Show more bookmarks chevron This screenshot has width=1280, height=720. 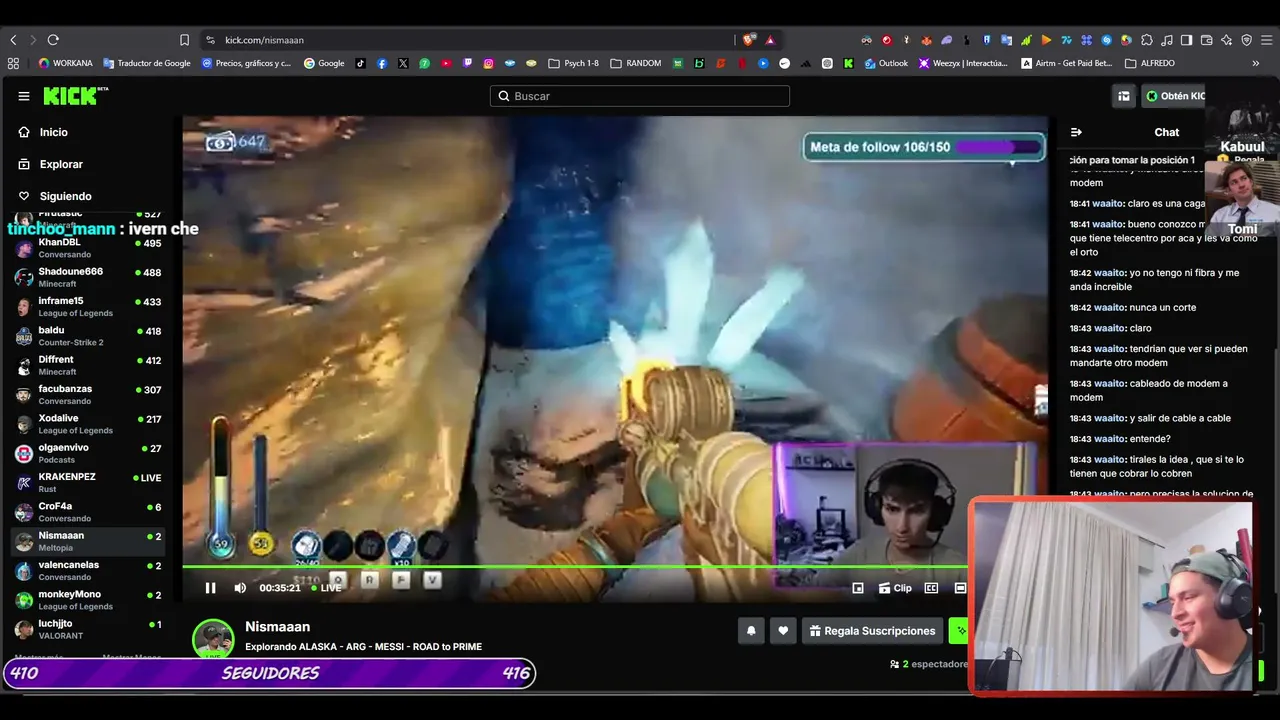click(x=1256, y=63)
